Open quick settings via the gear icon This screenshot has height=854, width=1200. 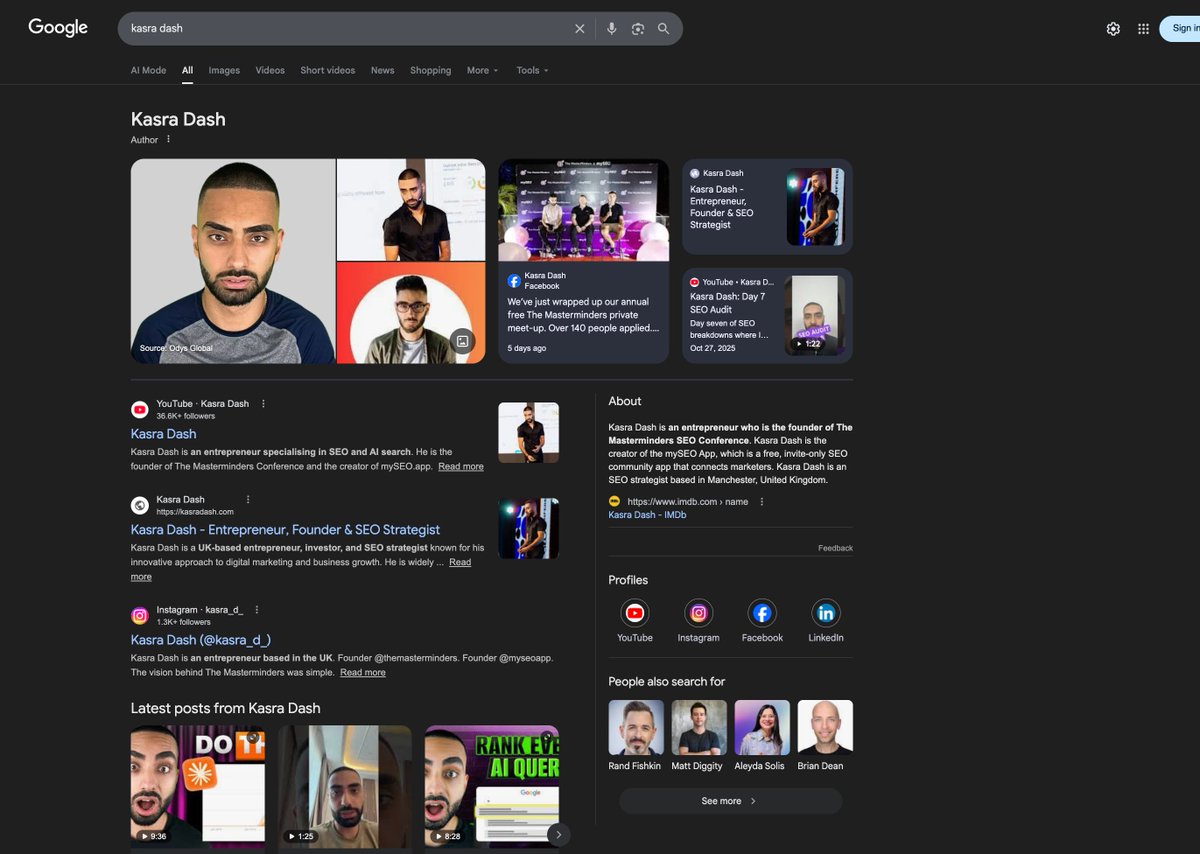point(1113,28)
